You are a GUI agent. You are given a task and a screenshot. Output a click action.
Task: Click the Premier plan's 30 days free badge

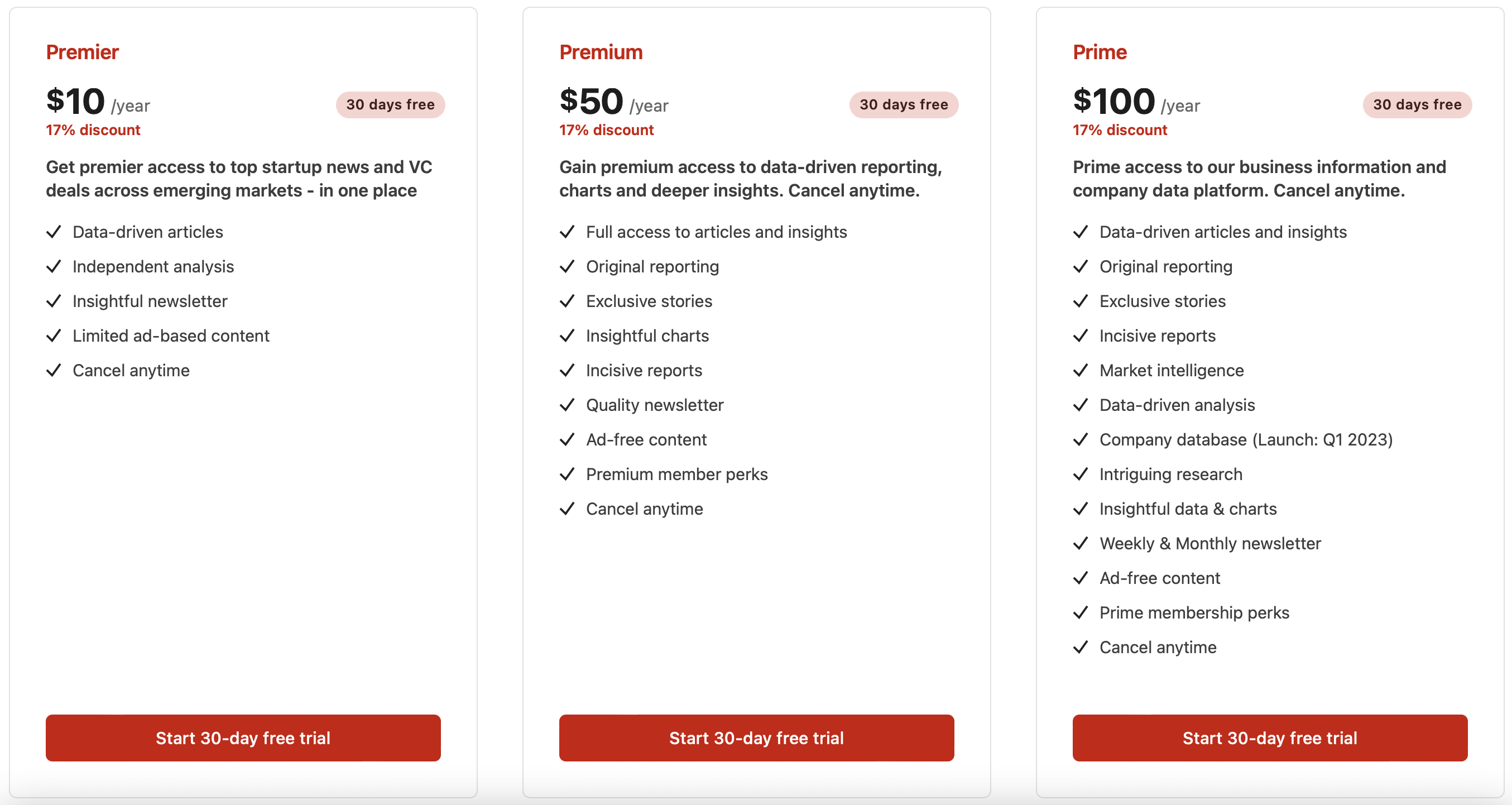coord(390,104)
